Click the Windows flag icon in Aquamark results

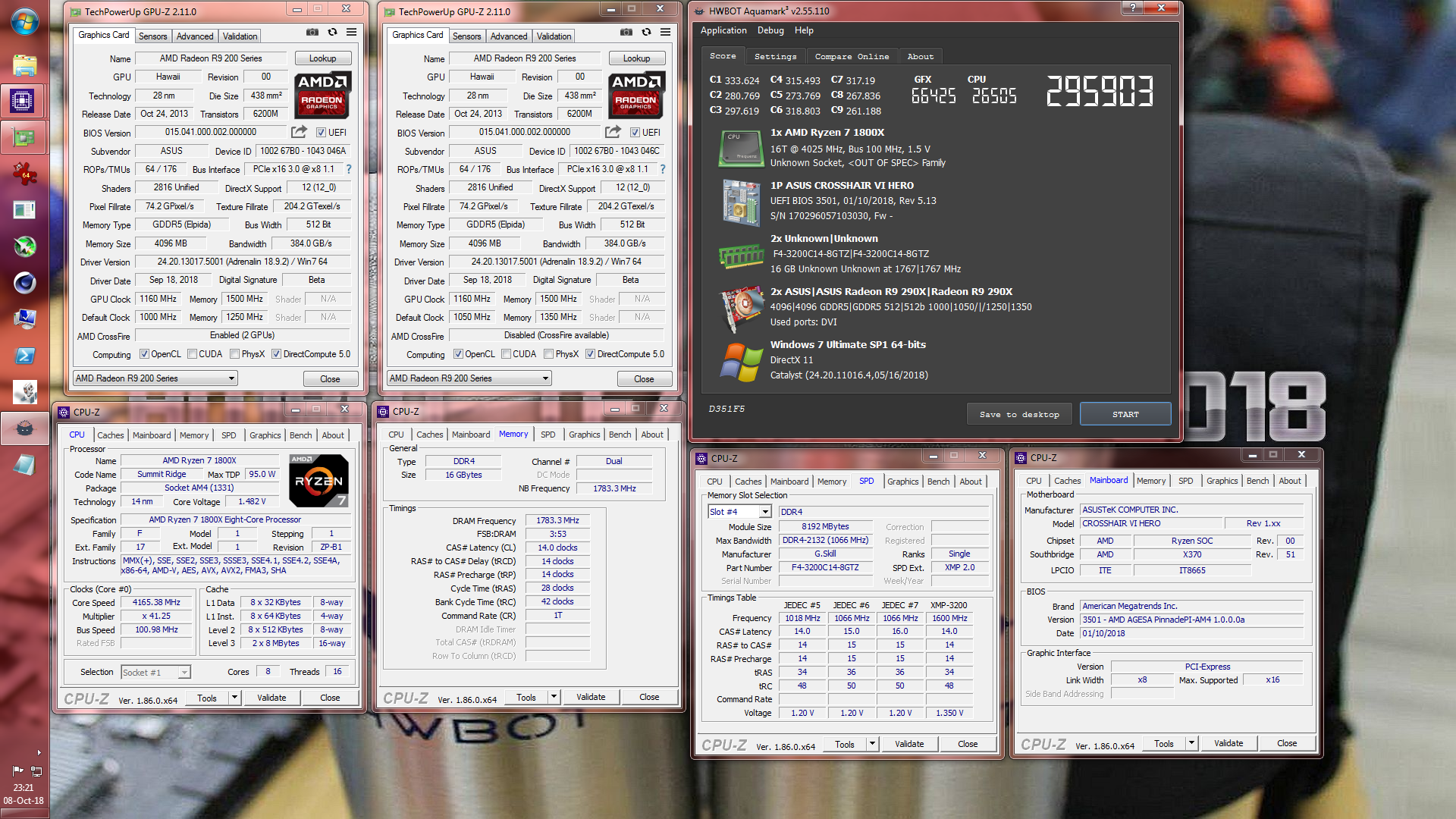coord(741,362)
